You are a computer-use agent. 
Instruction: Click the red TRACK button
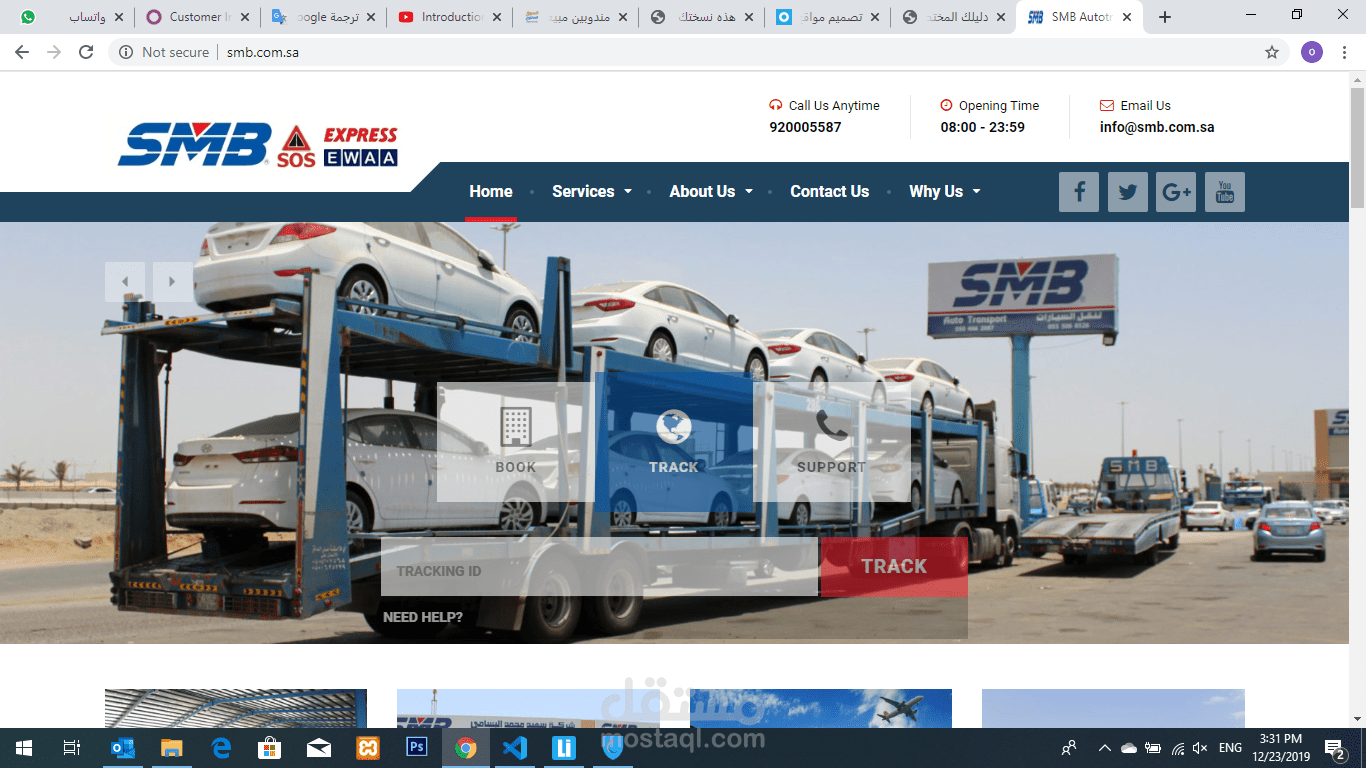click(894, 567)
